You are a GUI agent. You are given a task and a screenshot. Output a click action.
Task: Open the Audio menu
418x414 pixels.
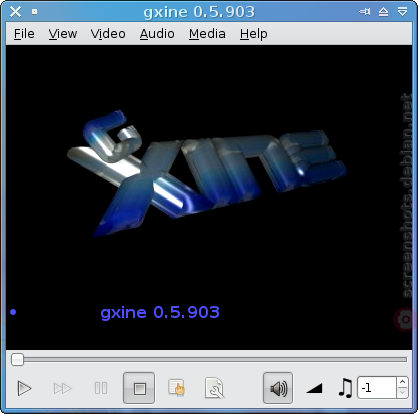pos(157,34)
